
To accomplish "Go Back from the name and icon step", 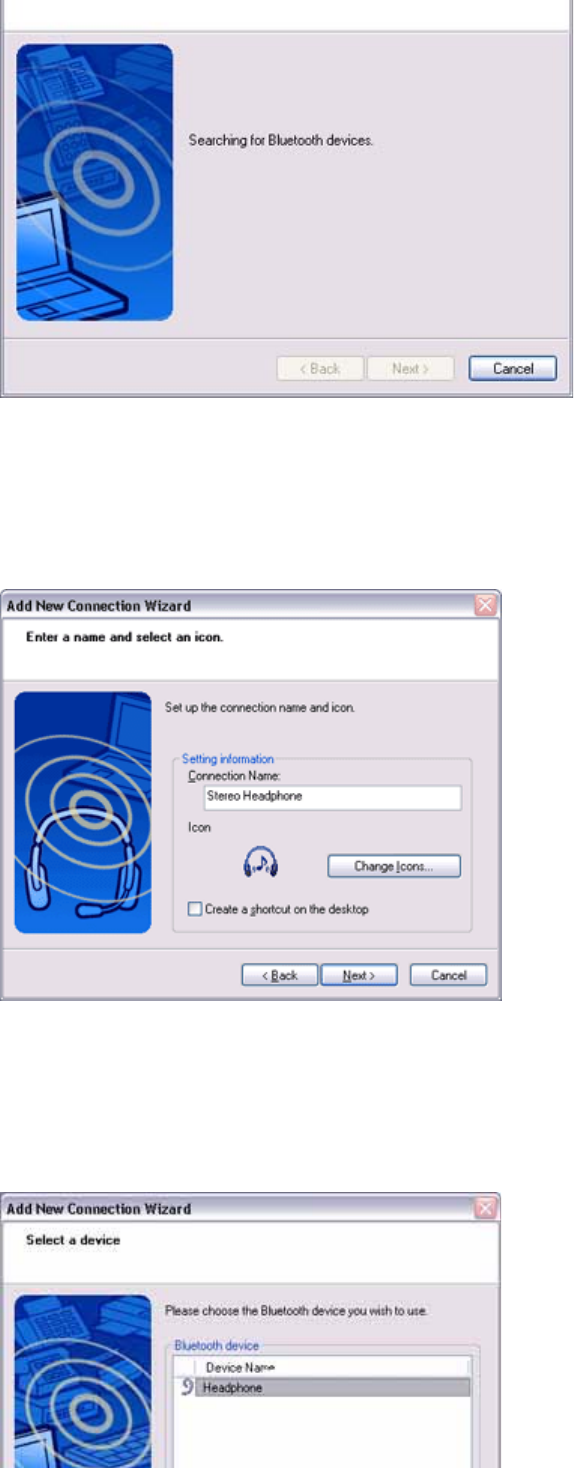I will point(280,975).
